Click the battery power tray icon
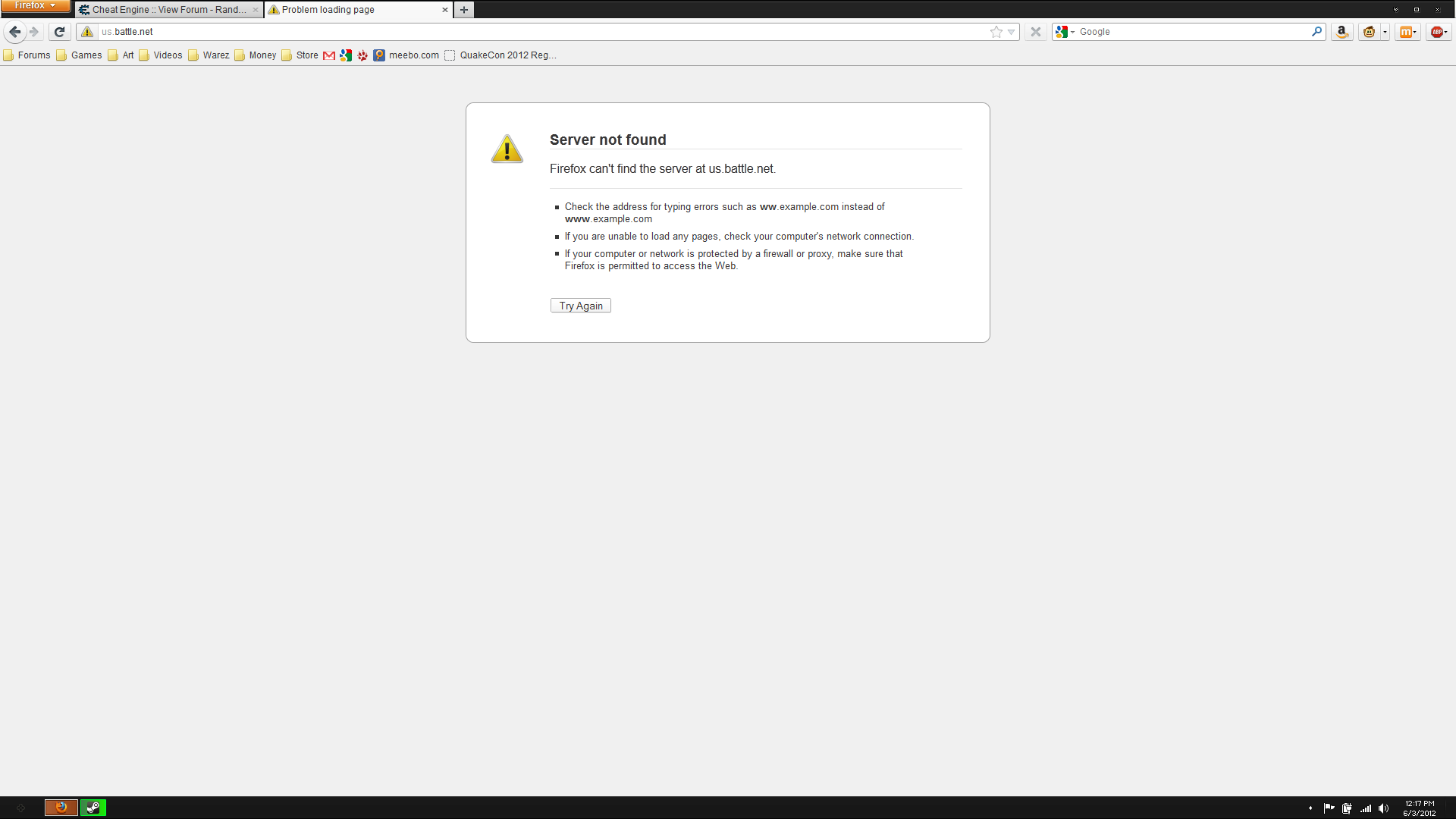This screenshot has width=1456, height=819. pyautogui.click(x=1347, y=808)
